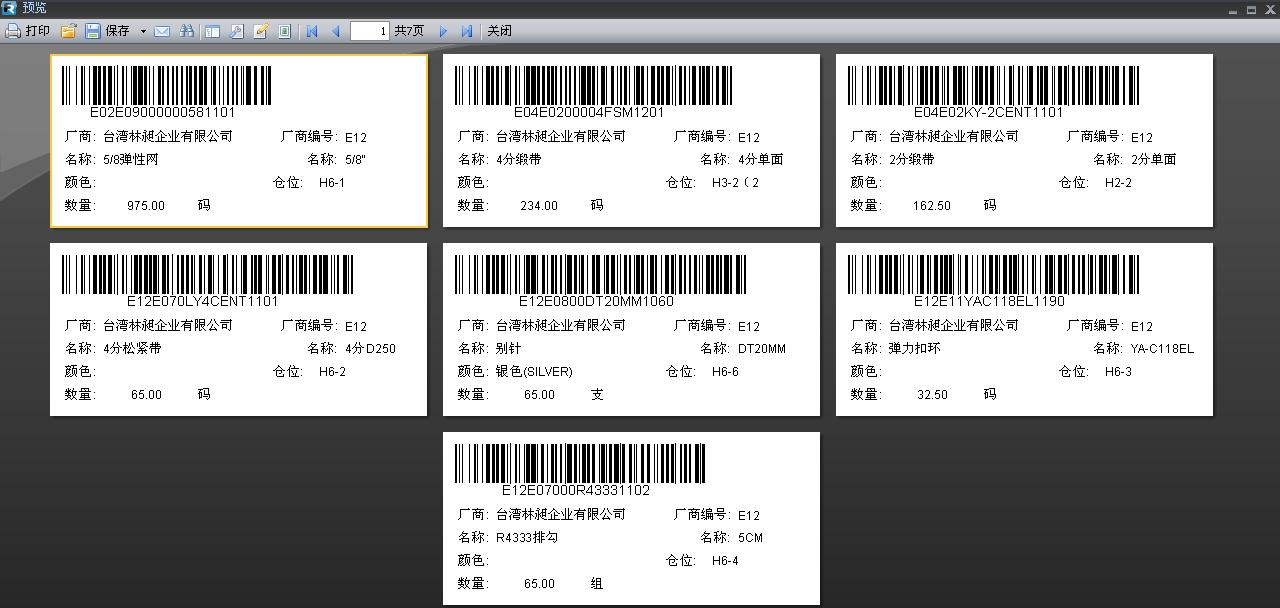Click quantity value 975.00
1280x608 pixels.
point(146,206)
